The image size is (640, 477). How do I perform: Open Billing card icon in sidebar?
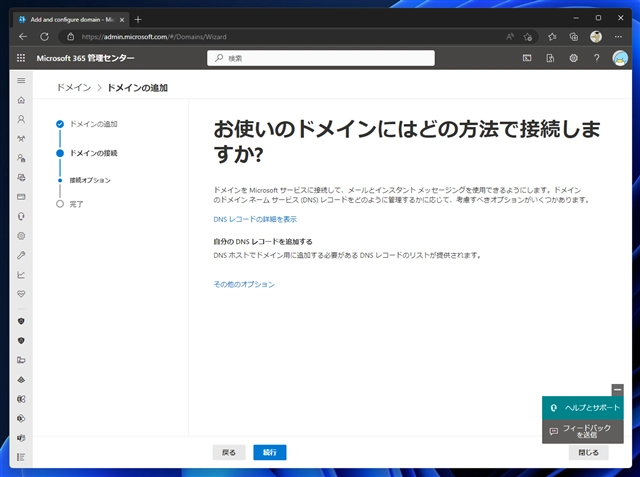[x=21, y=197]
